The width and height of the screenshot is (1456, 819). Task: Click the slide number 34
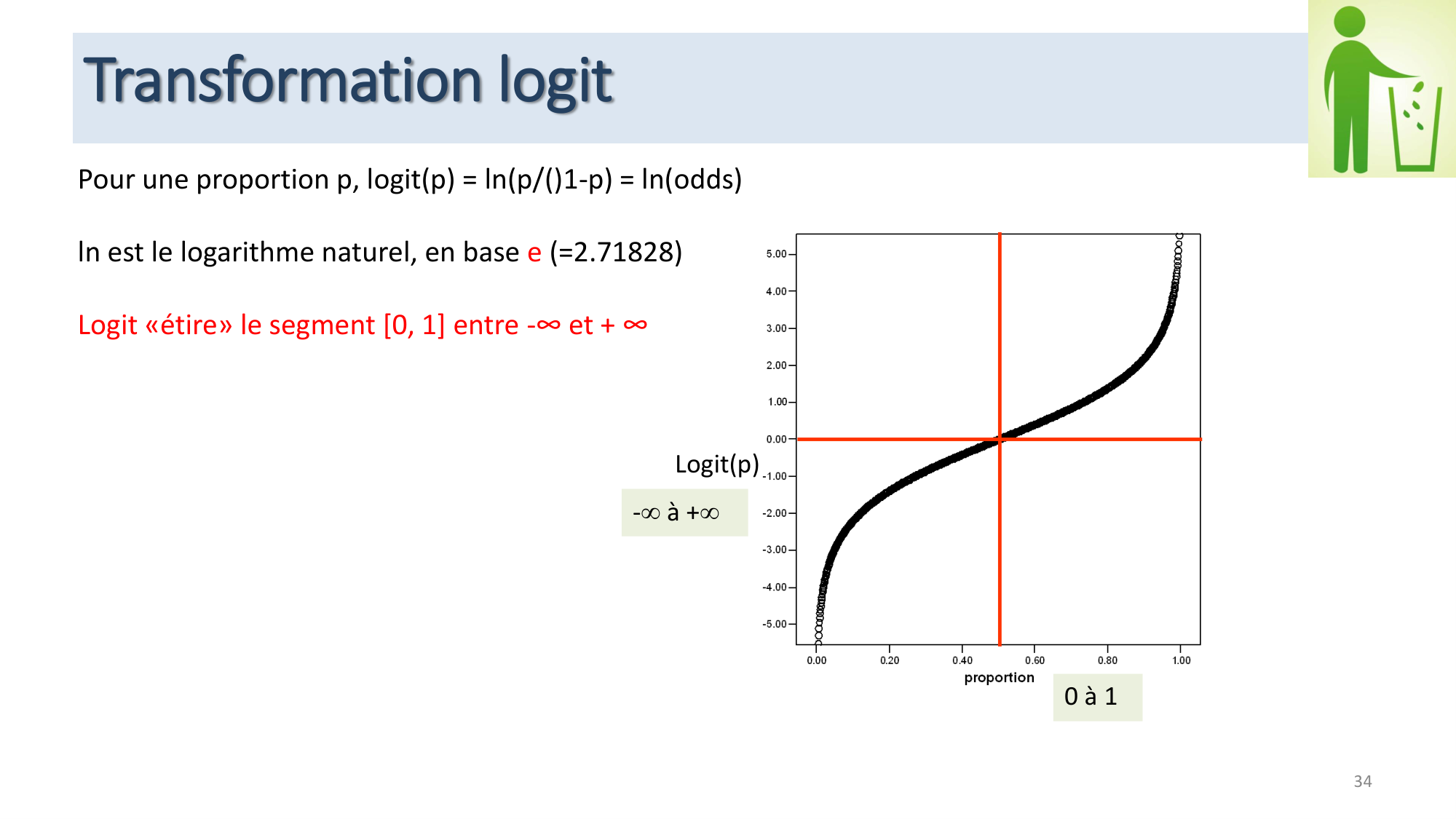coord(1362,781)
